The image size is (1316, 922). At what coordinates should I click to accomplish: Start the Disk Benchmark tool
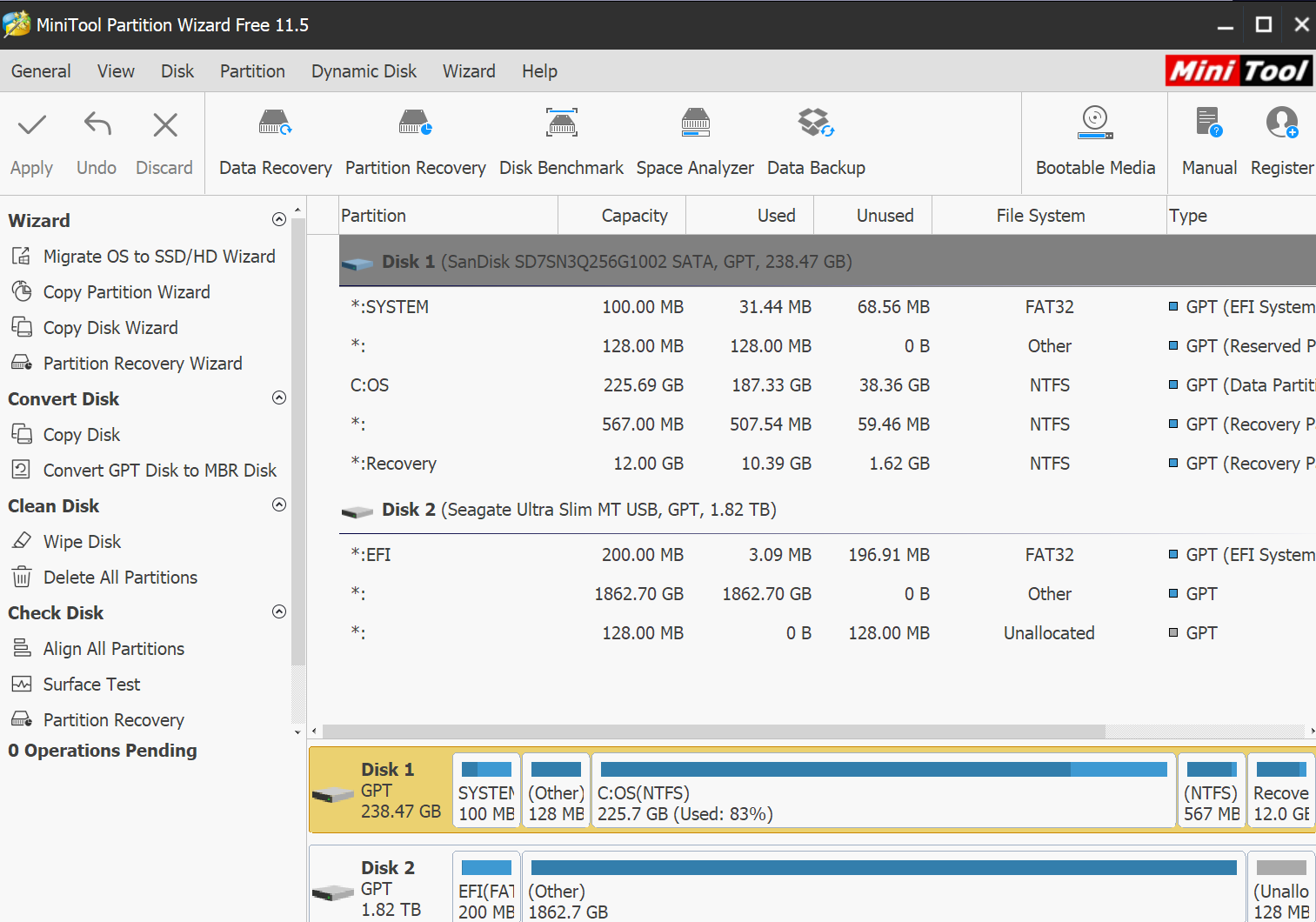[561, 144]
